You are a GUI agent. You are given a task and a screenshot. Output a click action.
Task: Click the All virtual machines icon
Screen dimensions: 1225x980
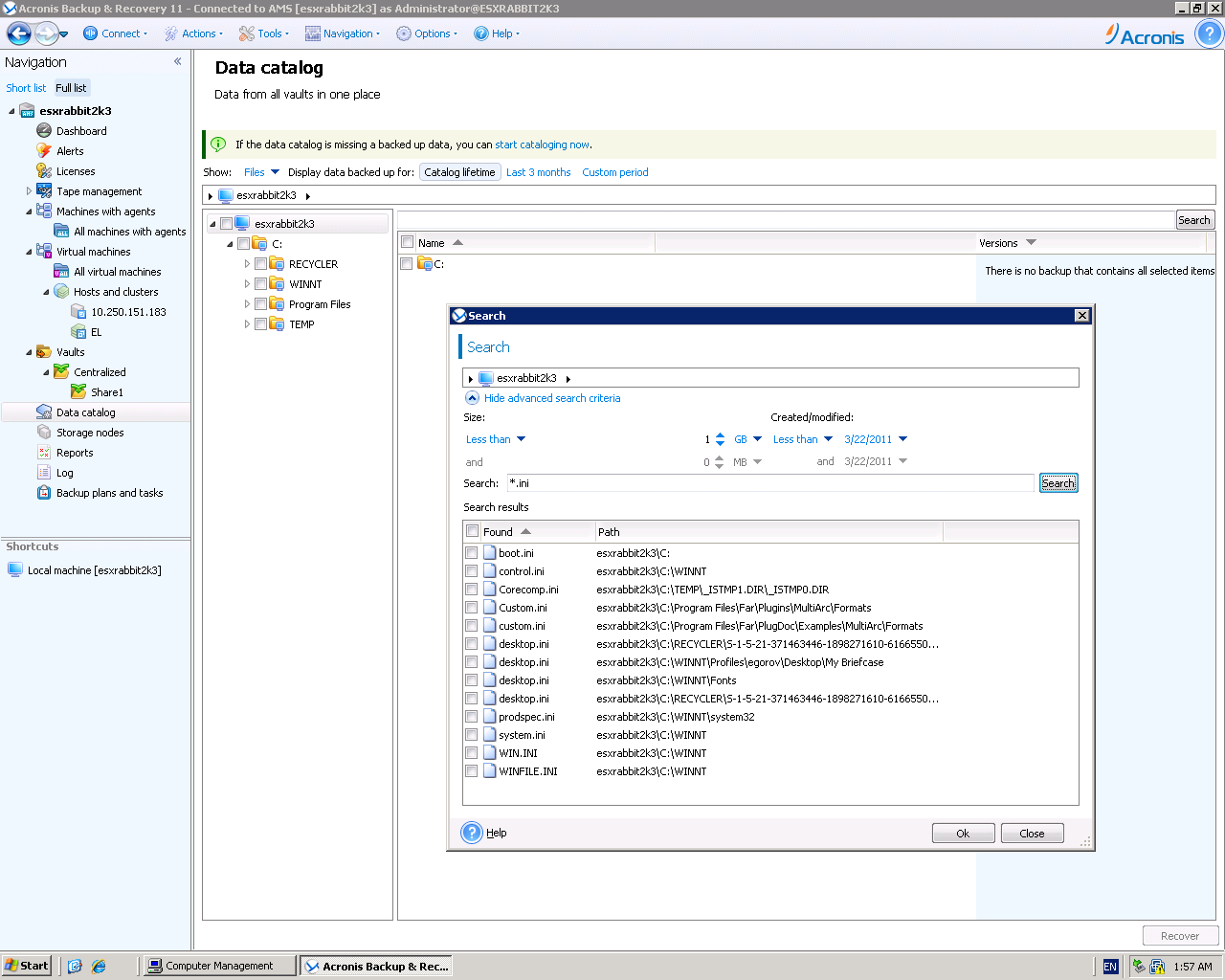click(x=61, y=272)
